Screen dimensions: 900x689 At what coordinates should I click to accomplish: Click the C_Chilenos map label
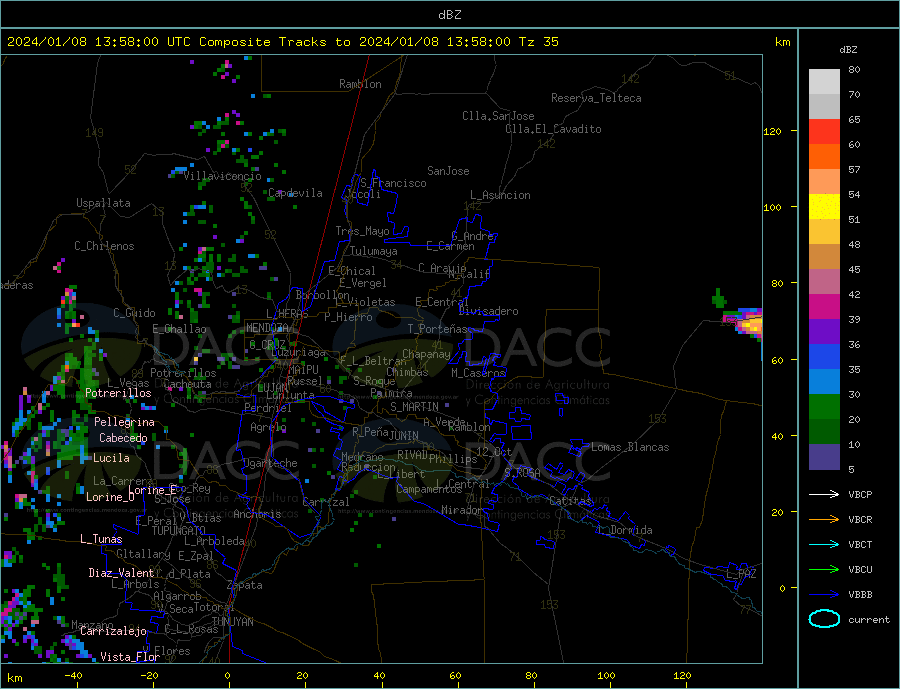(x=104, y=246)
